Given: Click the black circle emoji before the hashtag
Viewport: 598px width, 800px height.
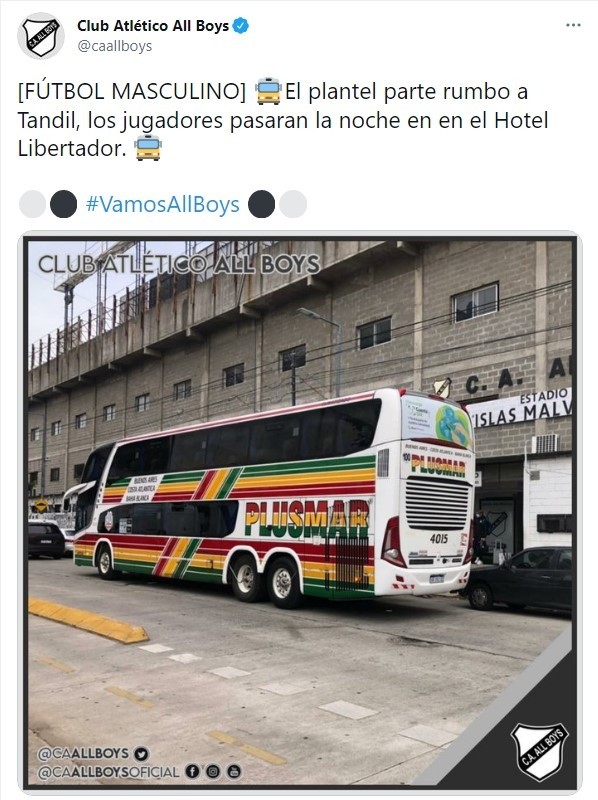Looking at the screenshot, I should [64, 204].
